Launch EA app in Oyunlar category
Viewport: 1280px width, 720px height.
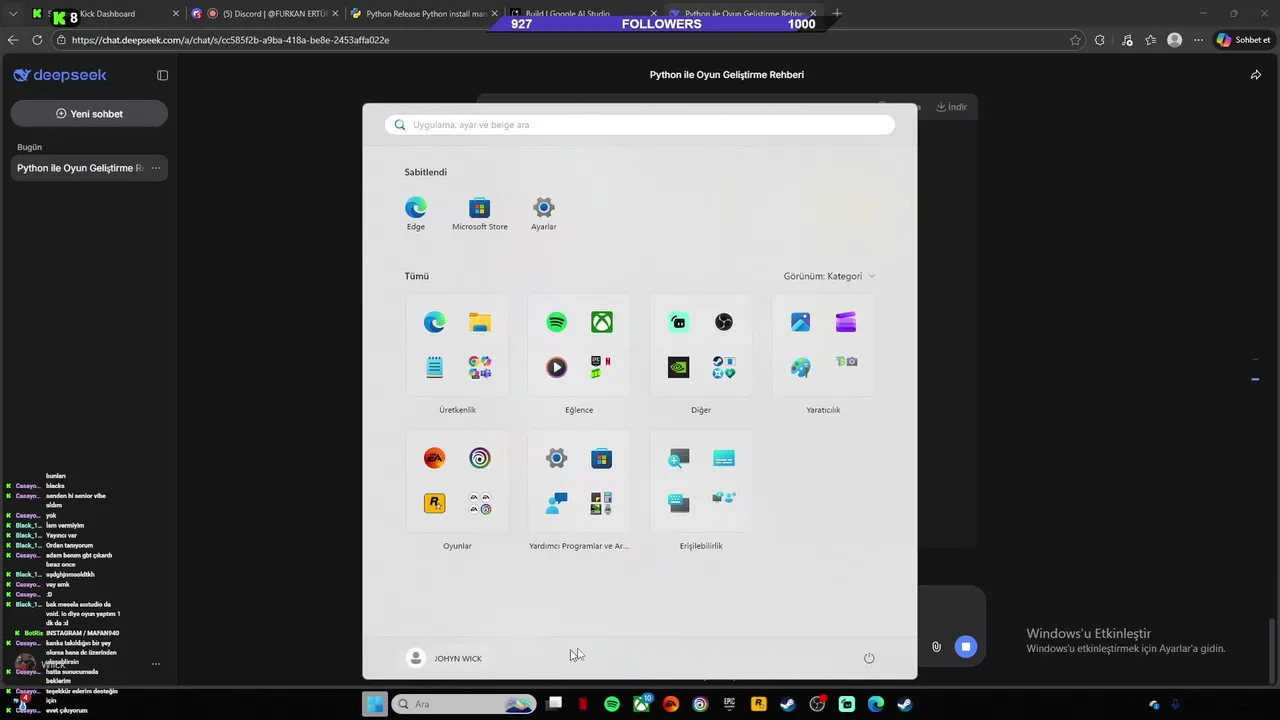[435, 458]
